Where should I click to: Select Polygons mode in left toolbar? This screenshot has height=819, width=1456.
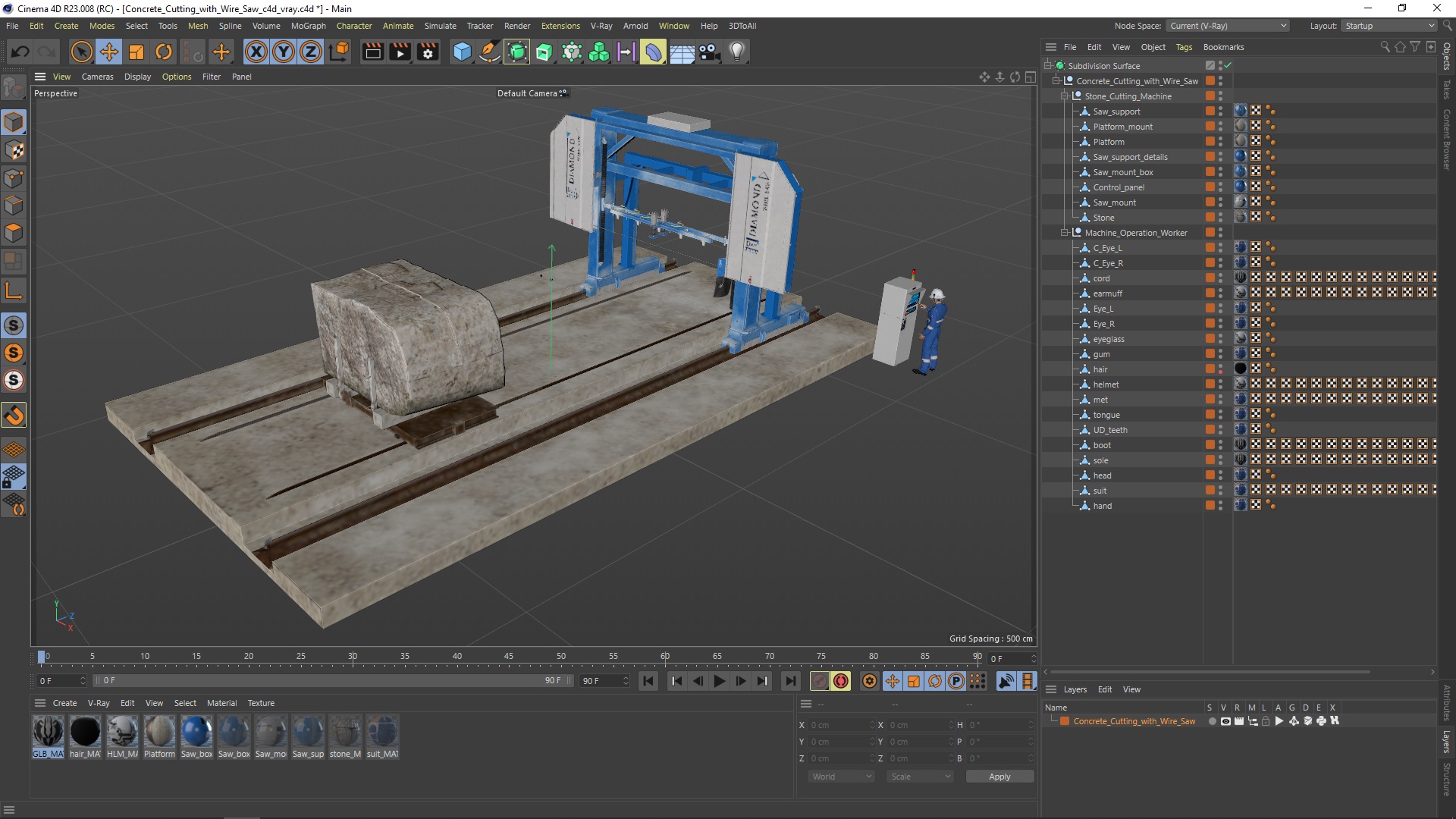point(14,233)
